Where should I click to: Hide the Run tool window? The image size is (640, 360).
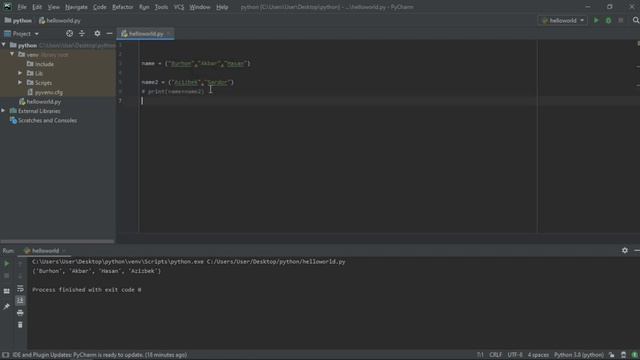(x=637, y=250)
